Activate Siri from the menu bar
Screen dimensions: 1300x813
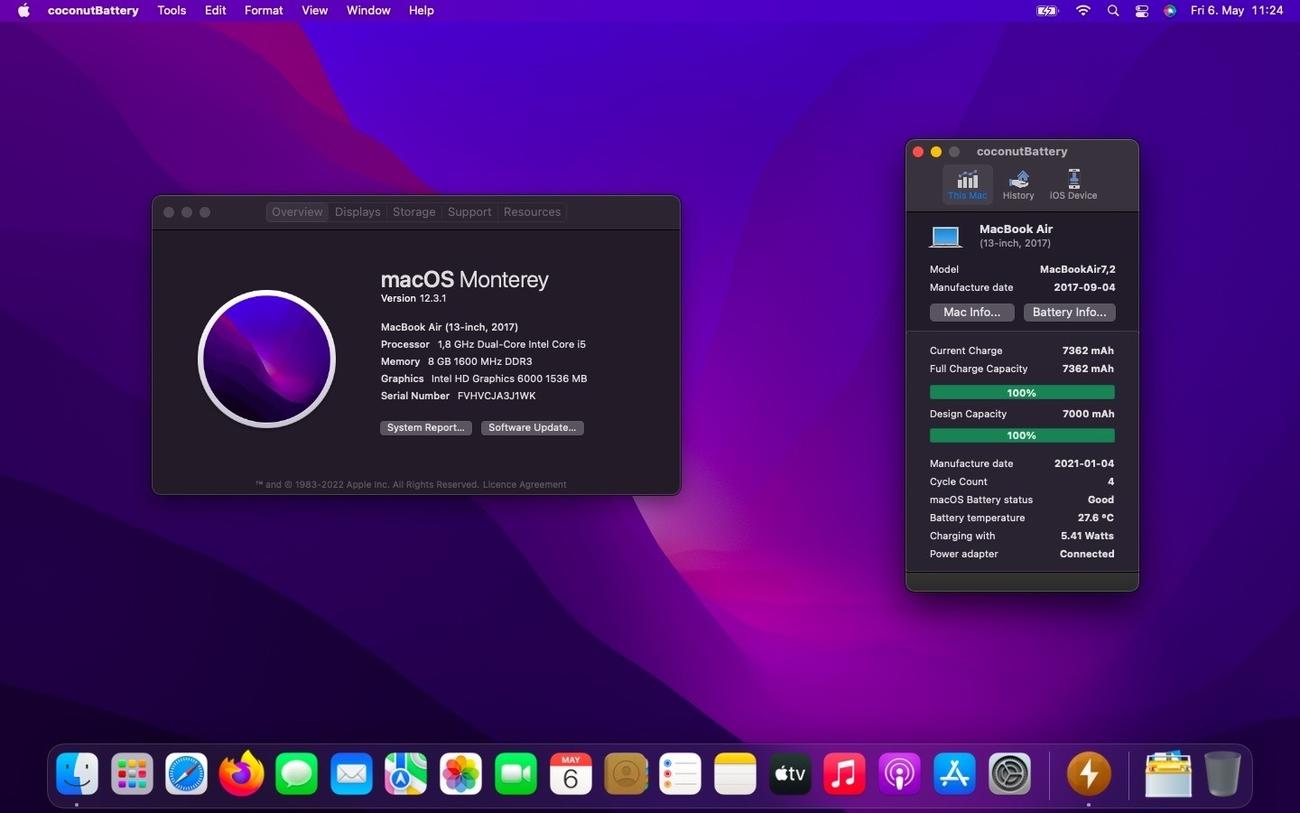coord(1170,10)
